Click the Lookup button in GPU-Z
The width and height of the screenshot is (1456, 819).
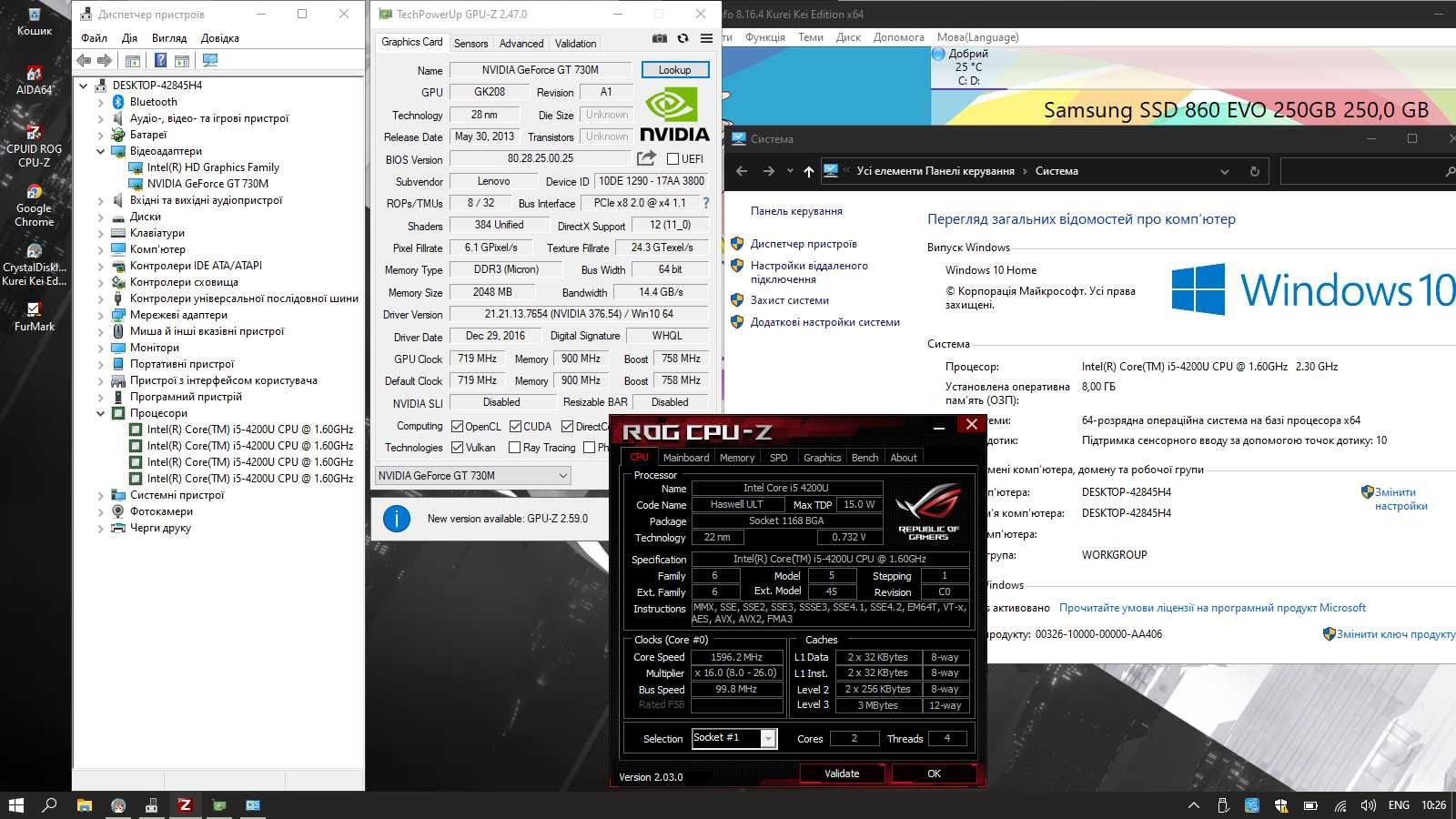coord(674,69)
